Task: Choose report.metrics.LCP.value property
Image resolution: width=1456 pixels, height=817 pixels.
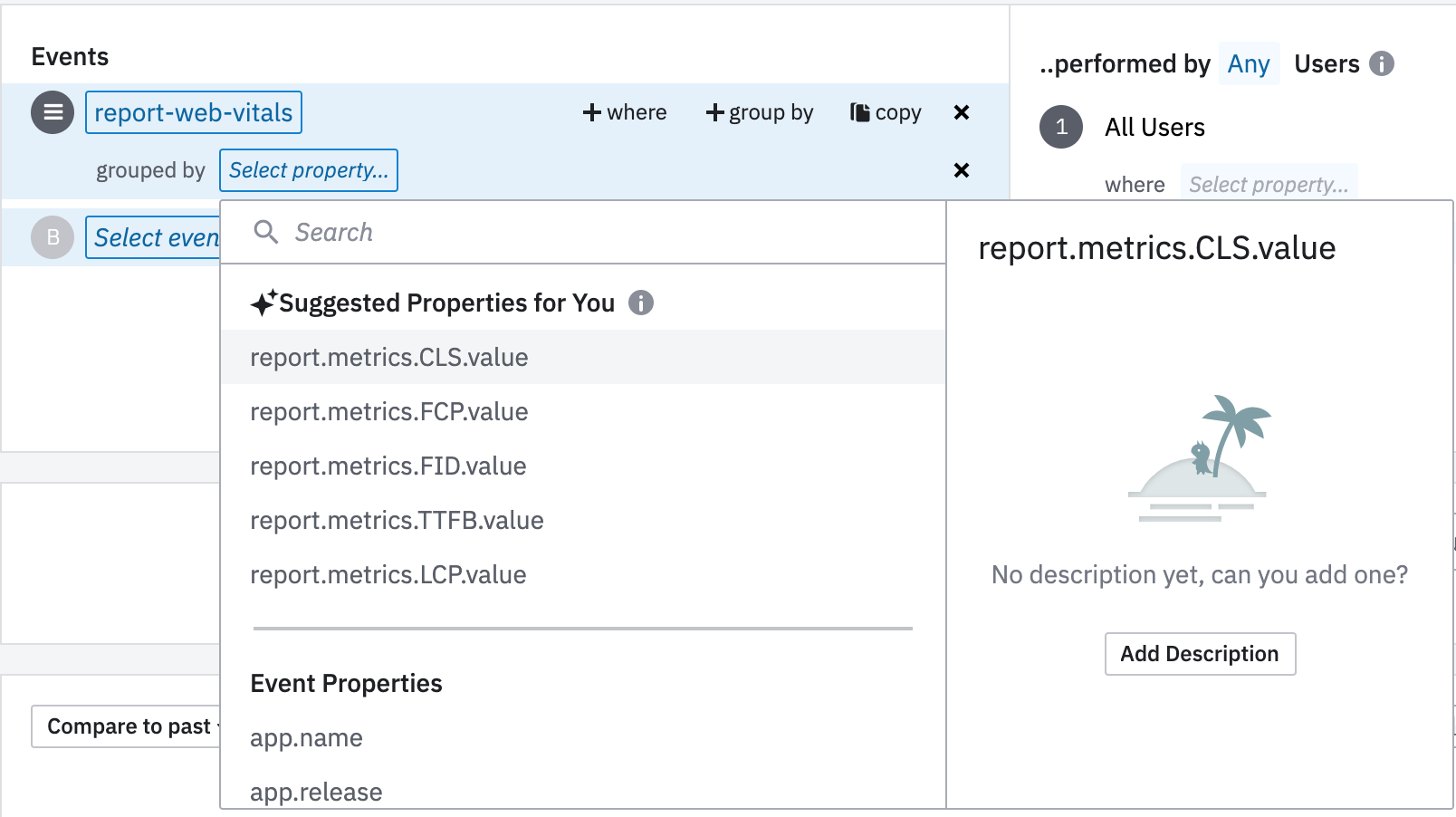Action: [388, 574]
